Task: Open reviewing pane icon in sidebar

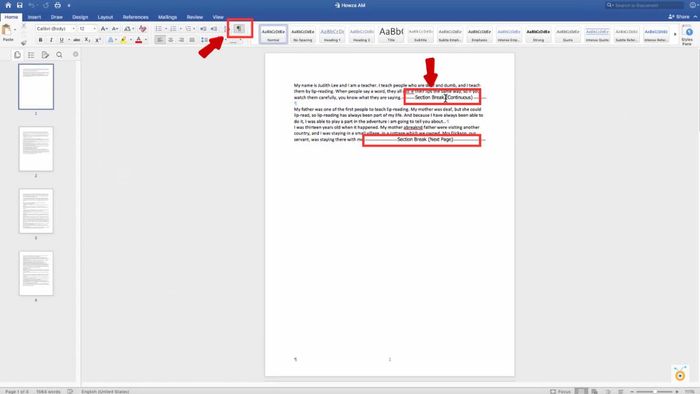Action: coord(45,55)
